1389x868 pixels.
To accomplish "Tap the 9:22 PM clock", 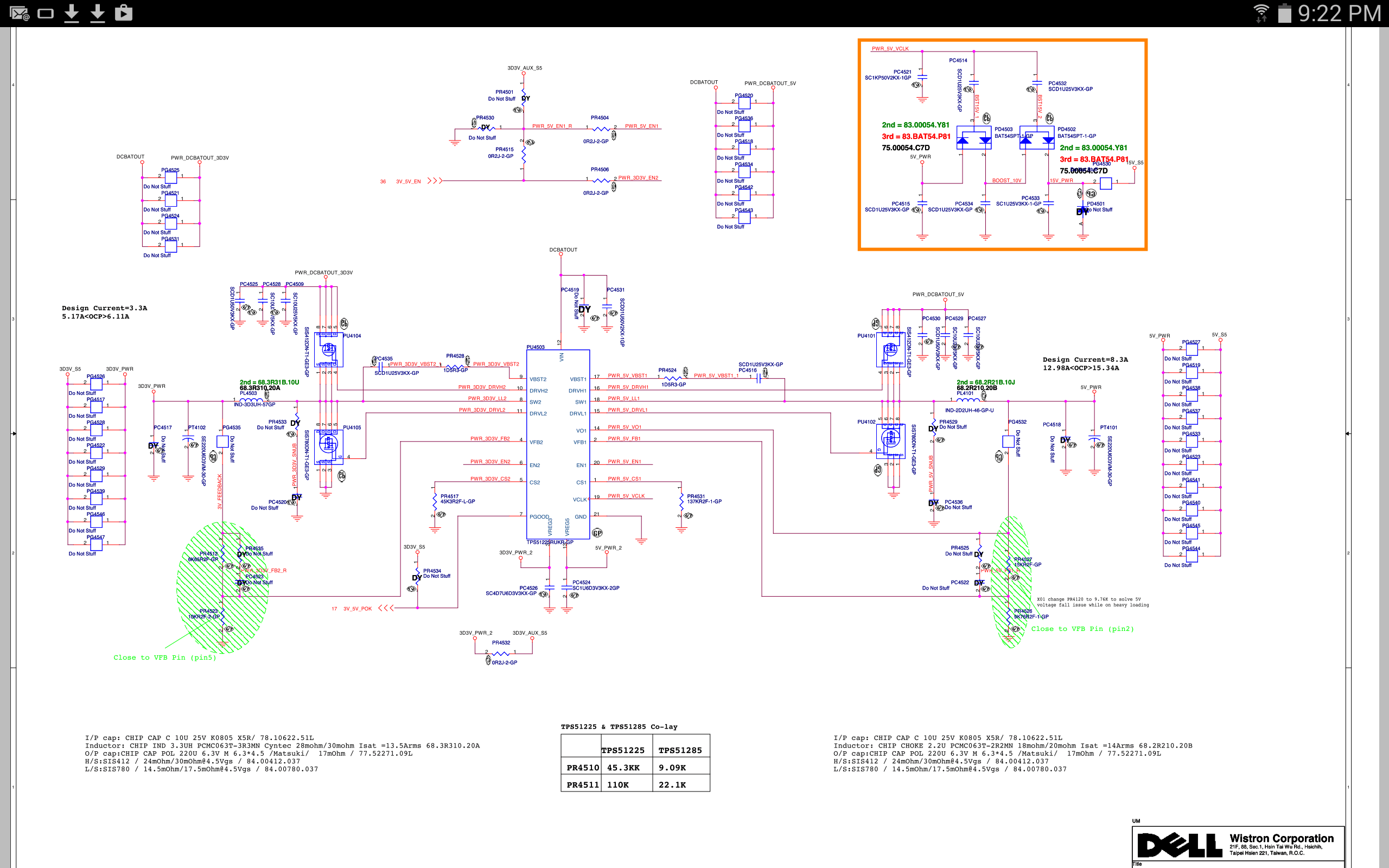I will click(x=1339, y=13).
